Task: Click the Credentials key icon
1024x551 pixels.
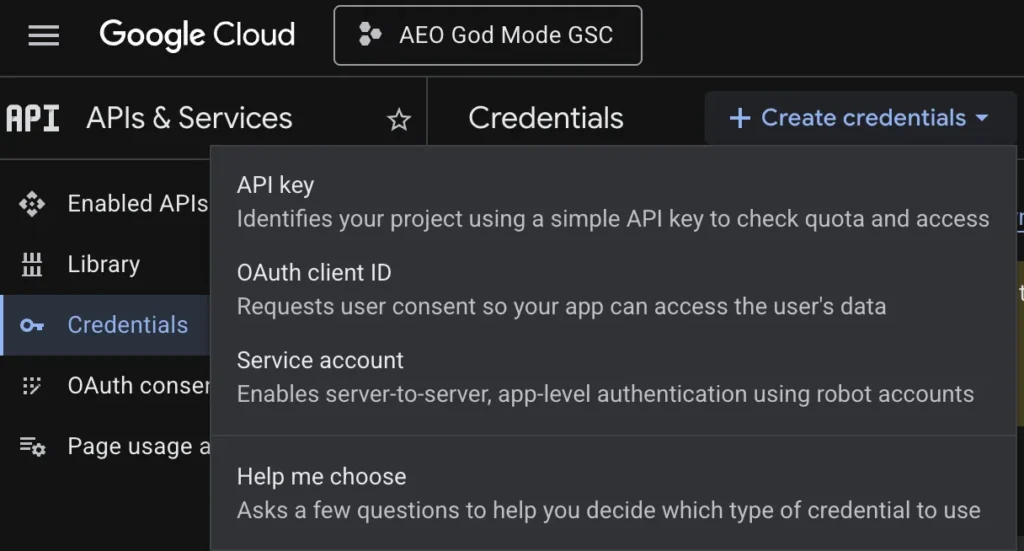Action: click(x=32, y=325)
